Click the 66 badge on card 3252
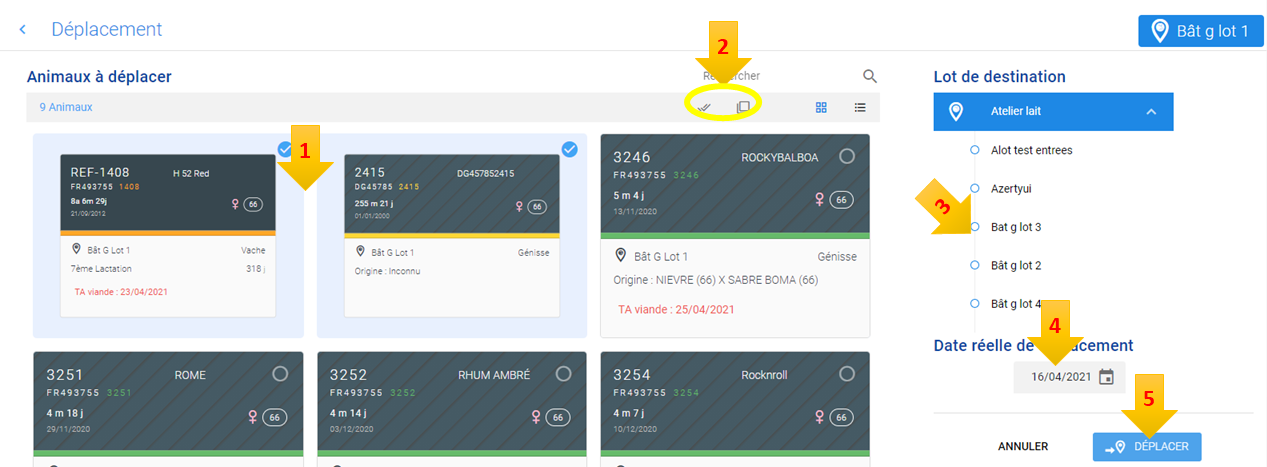 click(558, 417)
